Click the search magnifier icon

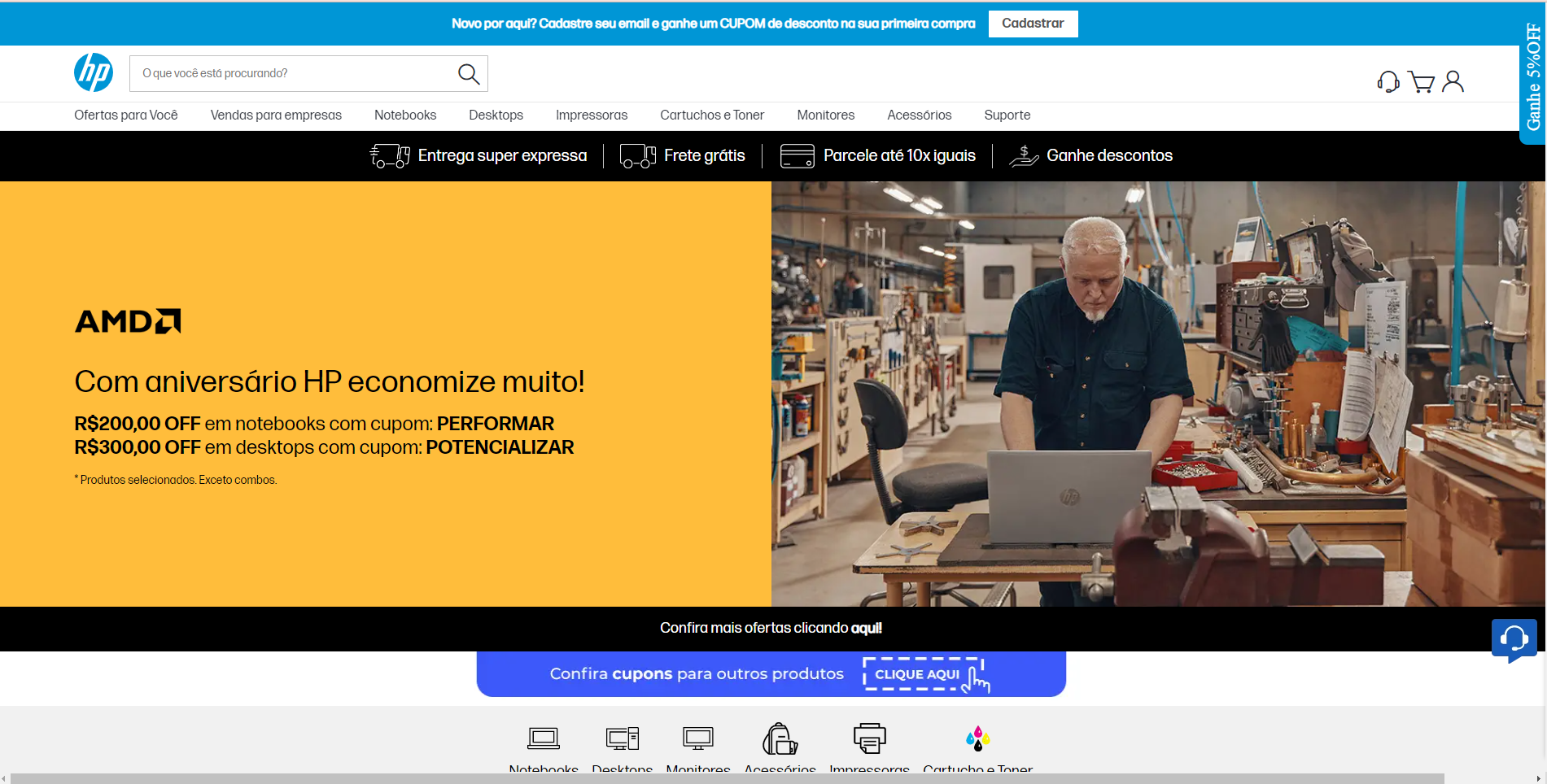[x=469, y=74]
